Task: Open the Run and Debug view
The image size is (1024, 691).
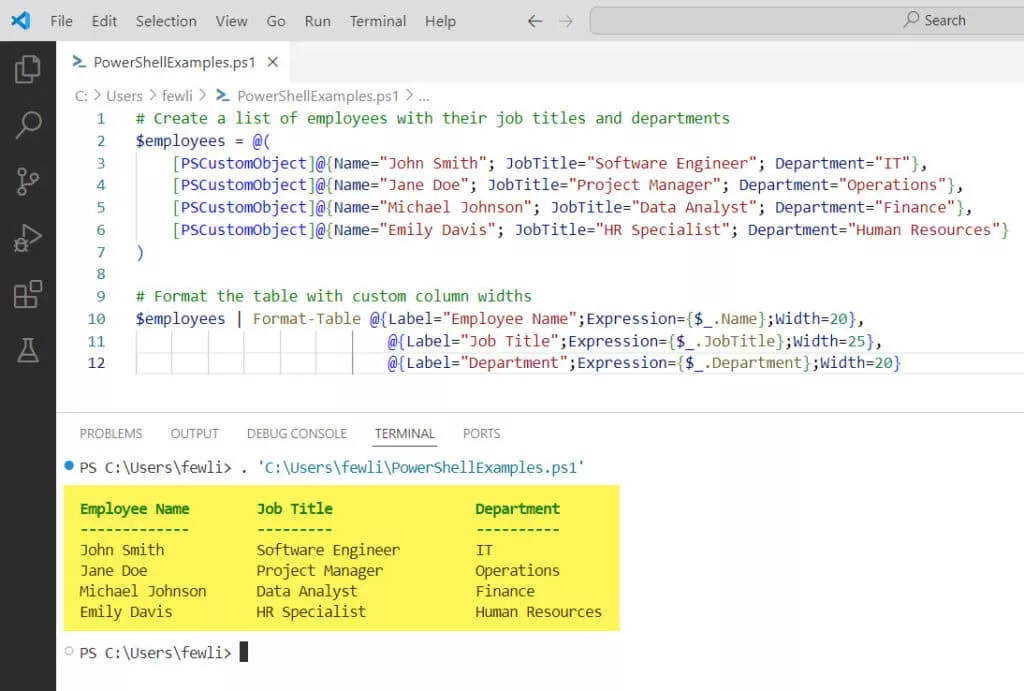Action: [x=28, y=238]
